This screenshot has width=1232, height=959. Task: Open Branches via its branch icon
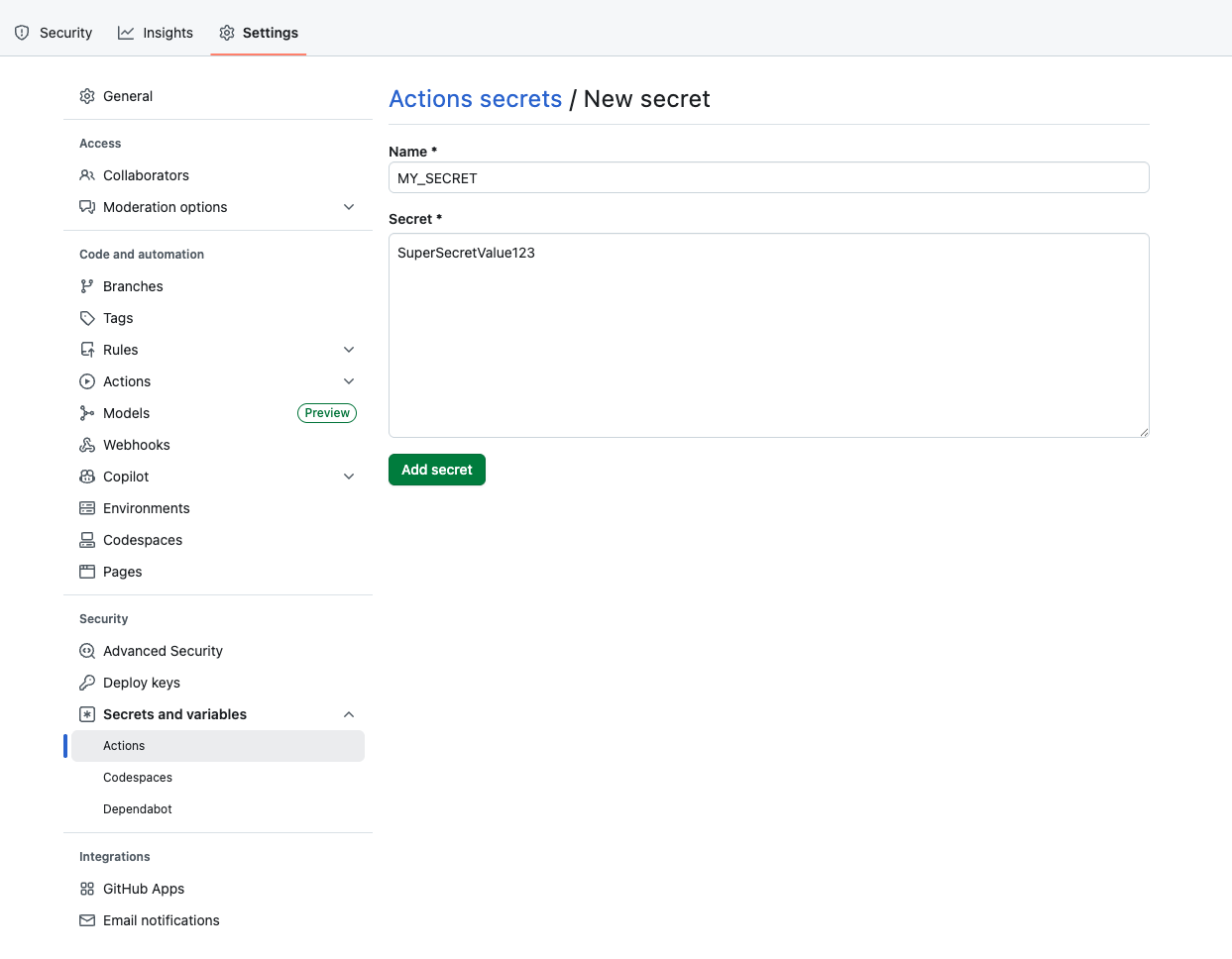87,286
